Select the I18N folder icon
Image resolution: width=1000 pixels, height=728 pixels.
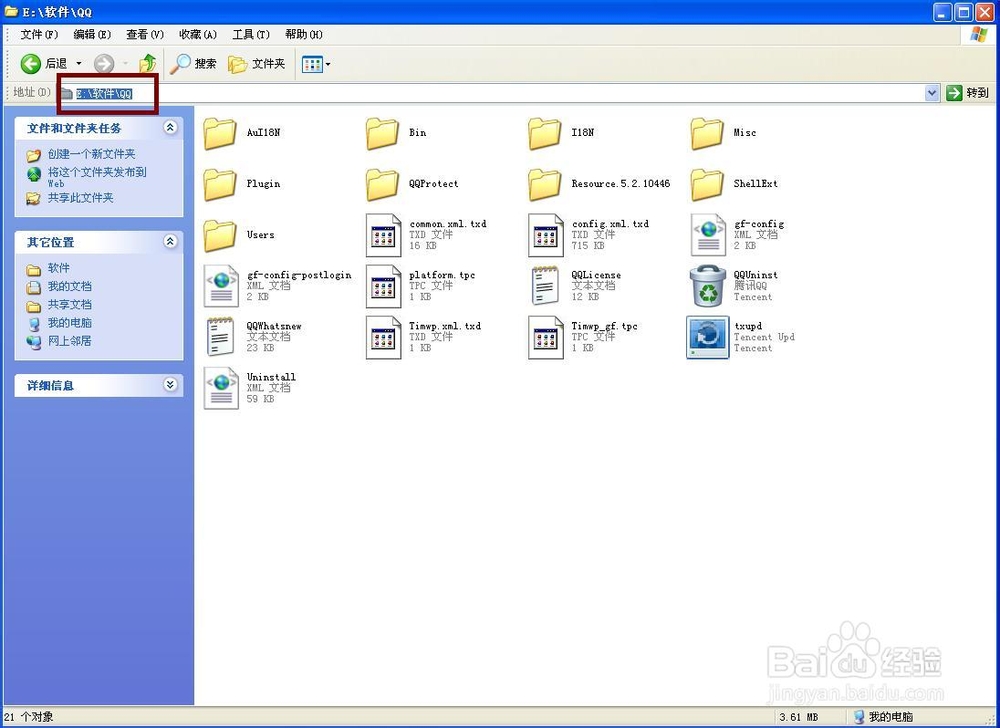pos(545,133)
